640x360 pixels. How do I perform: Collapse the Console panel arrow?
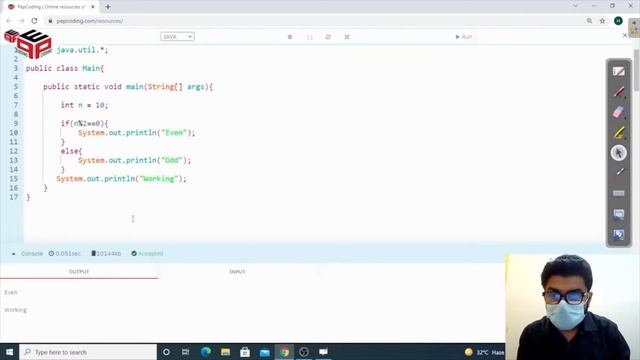[13, 253]
